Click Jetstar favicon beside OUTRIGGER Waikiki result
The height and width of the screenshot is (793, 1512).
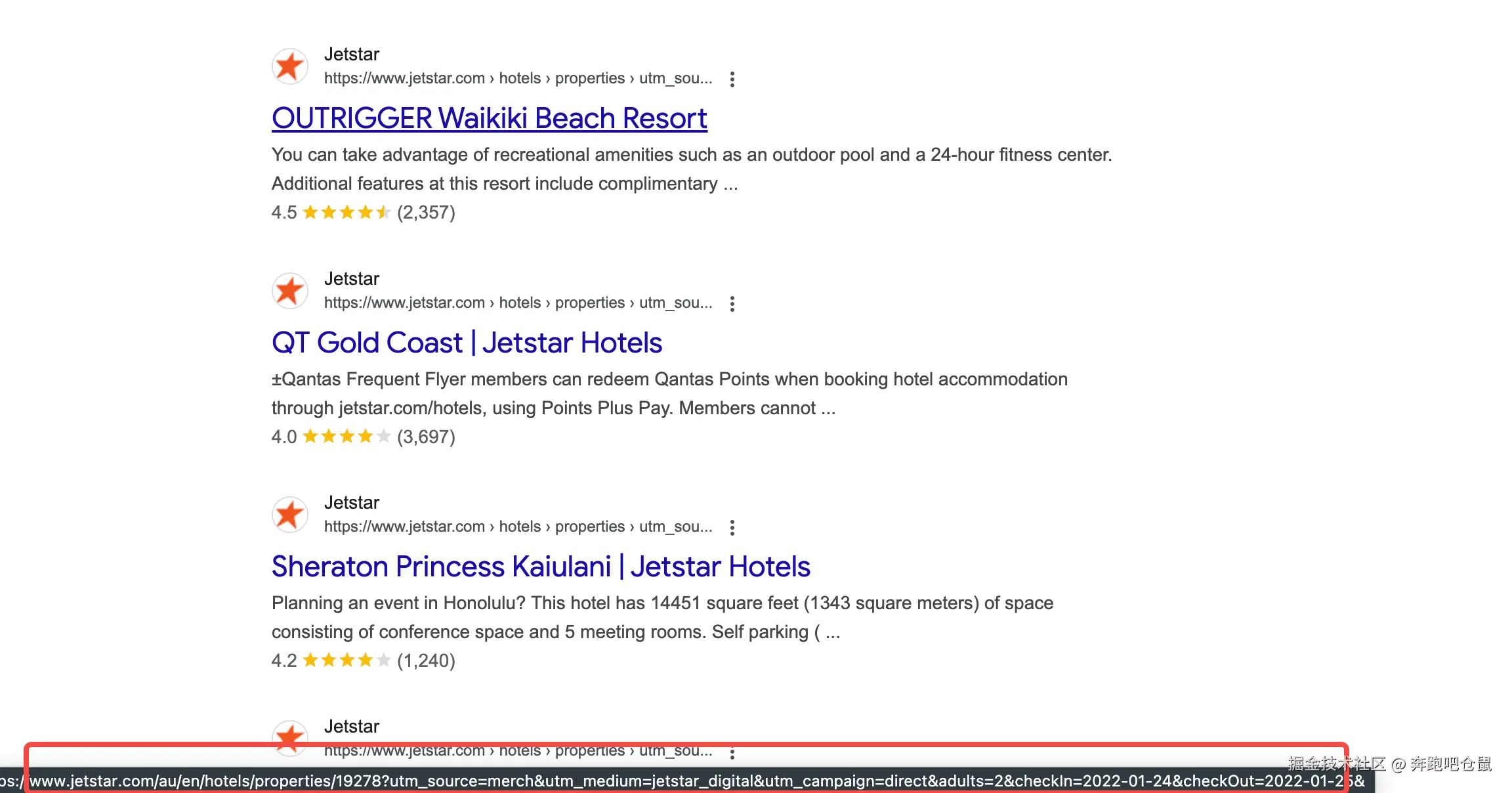click(x=289, y=66)
